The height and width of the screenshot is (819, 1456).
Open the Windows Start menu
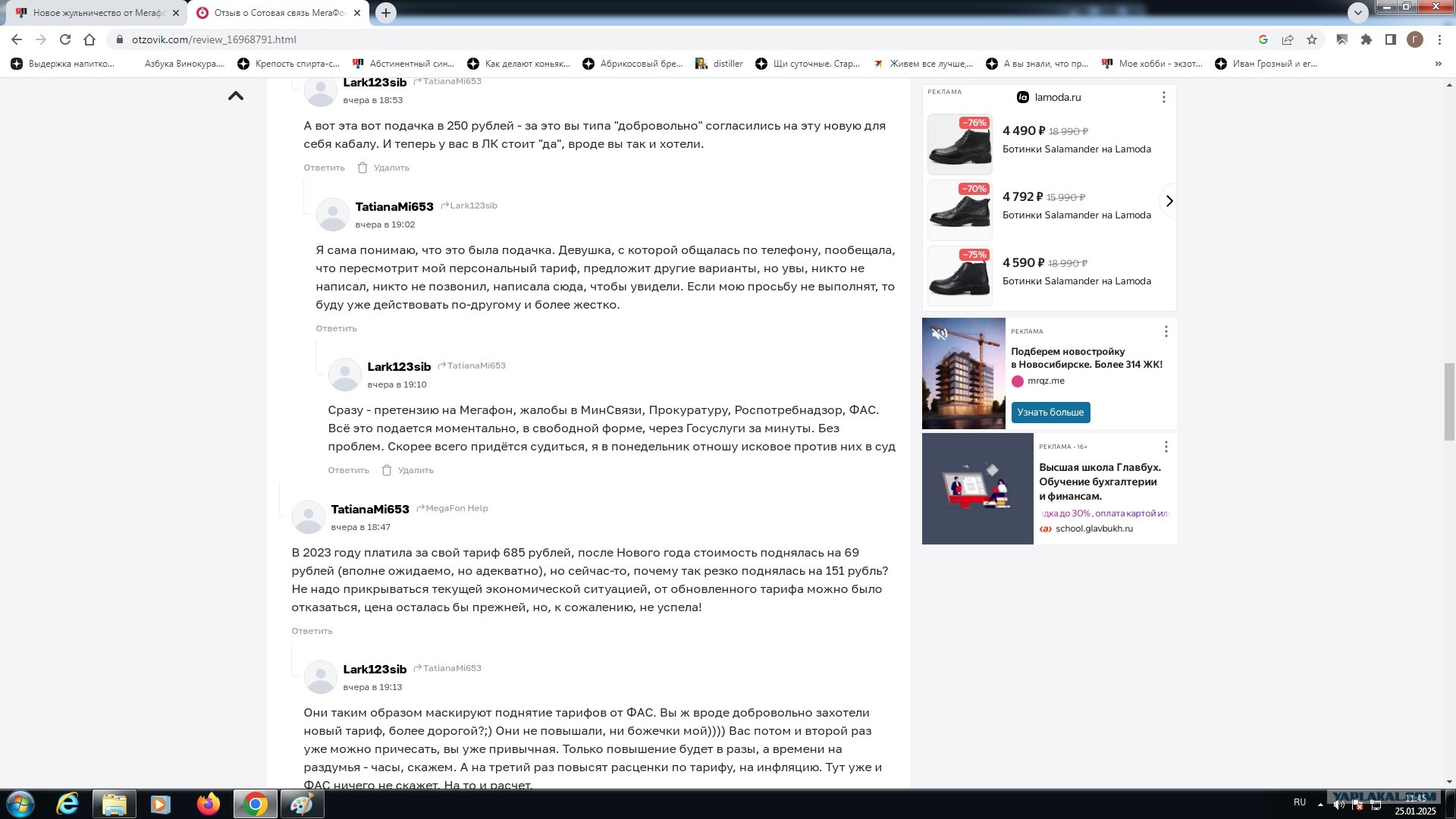point(20,804)
